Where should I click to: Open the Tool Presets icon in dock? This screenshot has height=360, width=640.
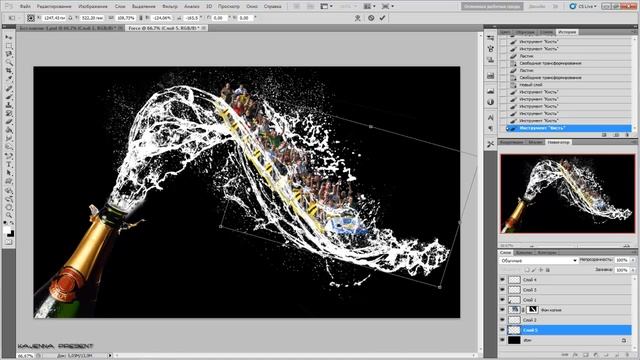coord(491,144)
